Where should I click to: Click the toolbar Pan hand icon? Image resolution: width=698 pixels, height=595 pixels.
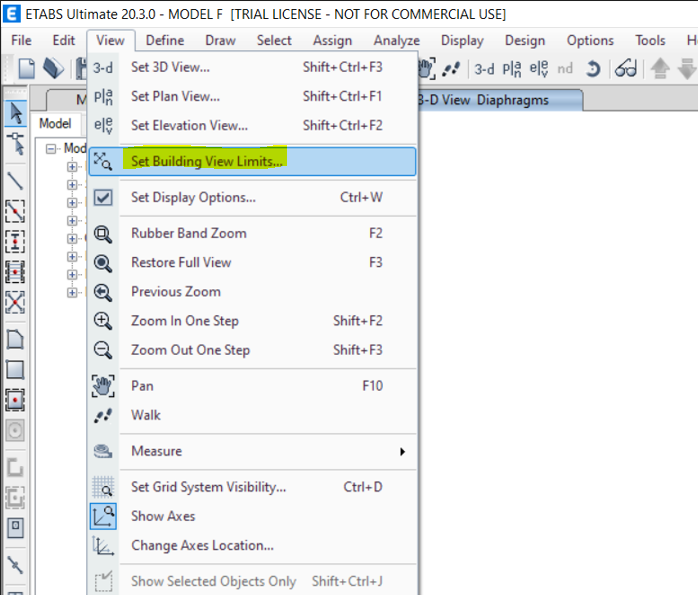[426, 69]
